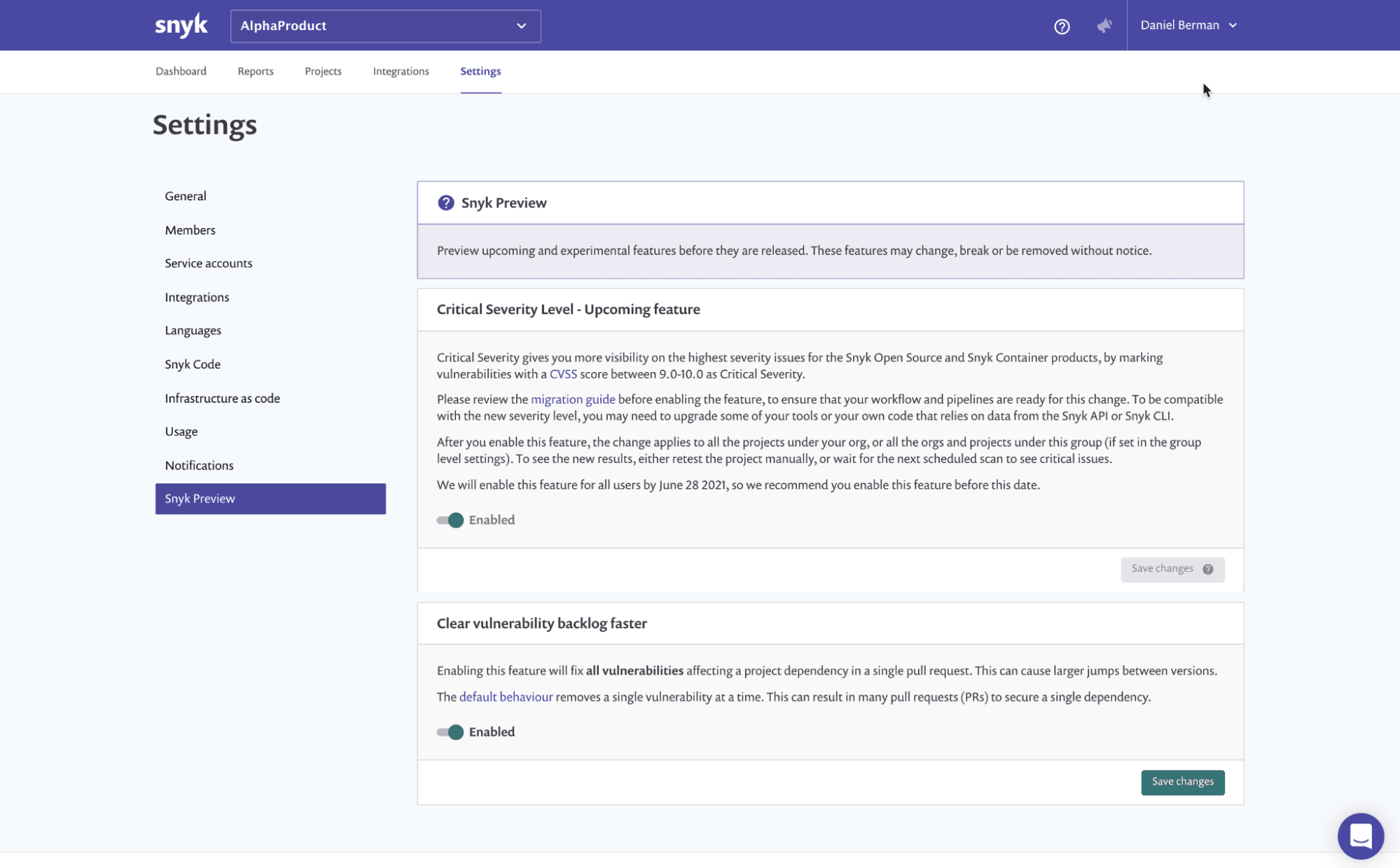1400x868 pixels.
Task: Open the Integrations tab in top navigation
Action: point(401,71)
